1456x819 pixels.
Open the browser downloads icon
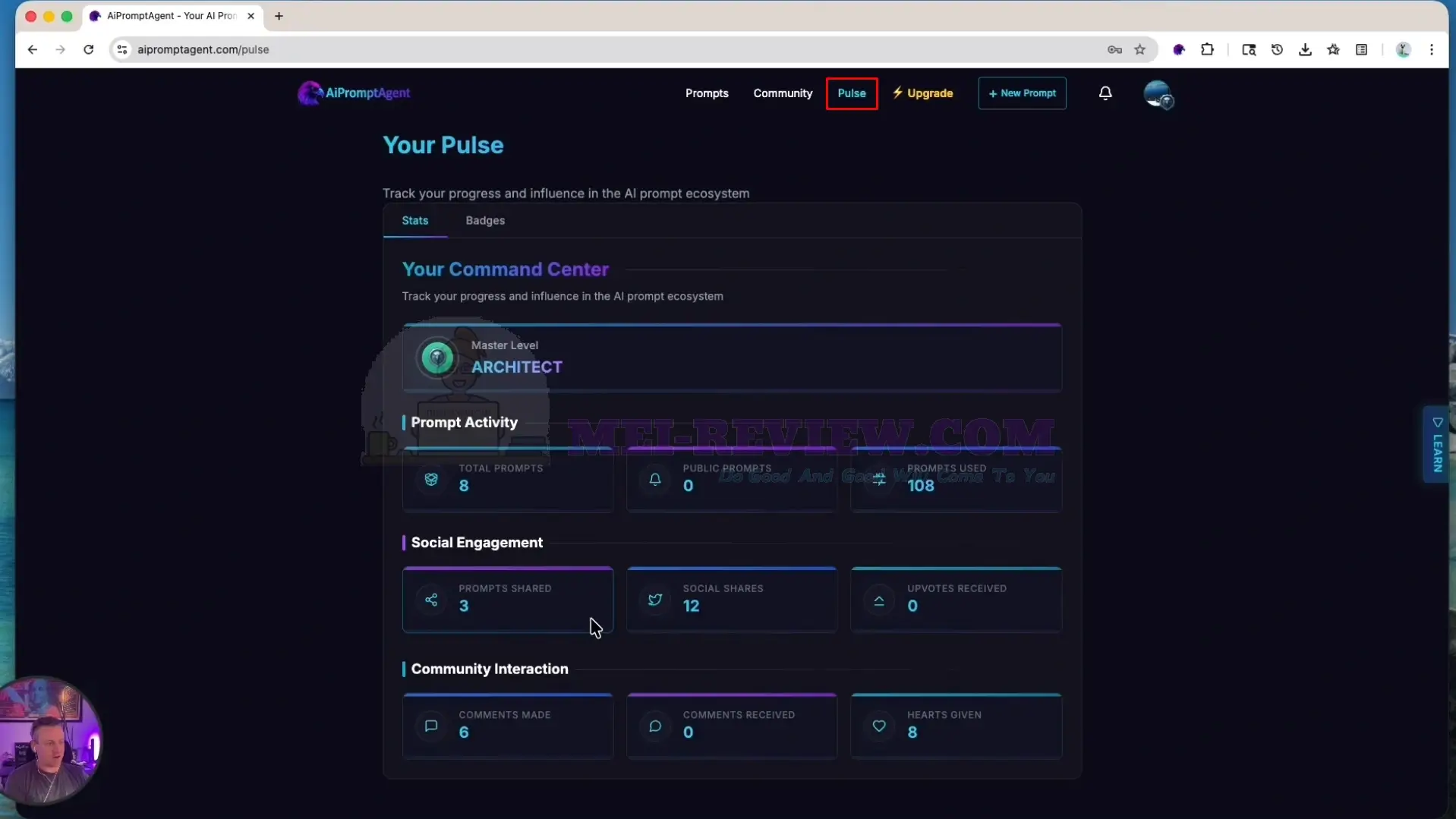1305,49
